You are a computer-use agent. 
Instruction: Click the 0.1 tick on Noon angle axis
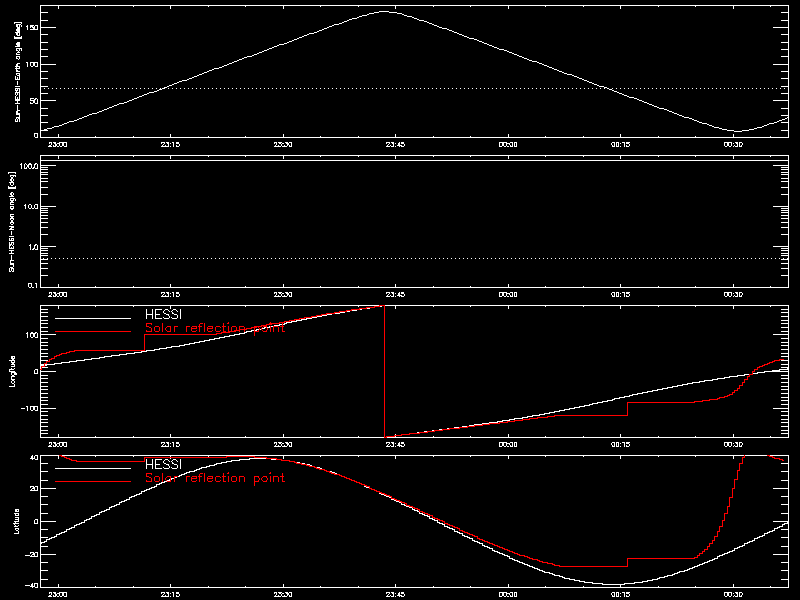tap(33, 286)
